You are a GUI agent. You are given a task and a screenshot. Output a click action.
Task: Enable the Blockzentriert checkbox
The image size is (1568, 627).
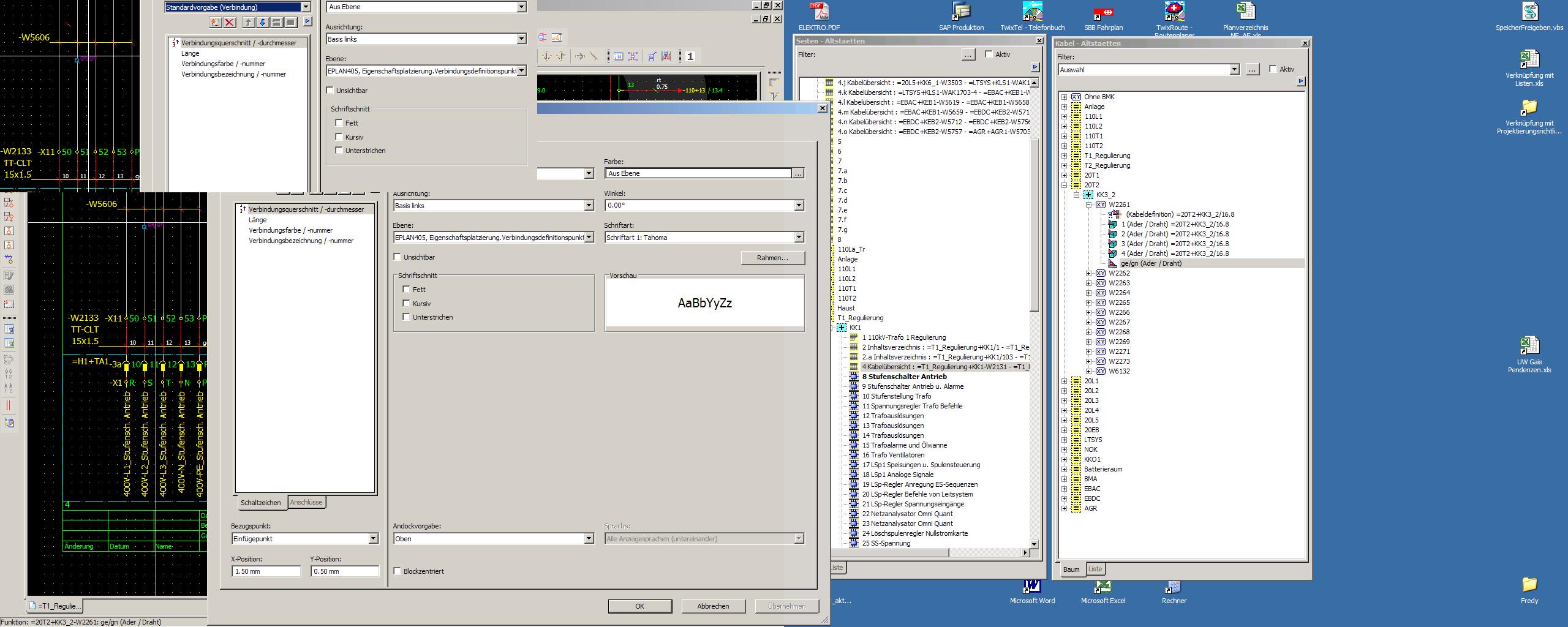click(x=398, y=571)
